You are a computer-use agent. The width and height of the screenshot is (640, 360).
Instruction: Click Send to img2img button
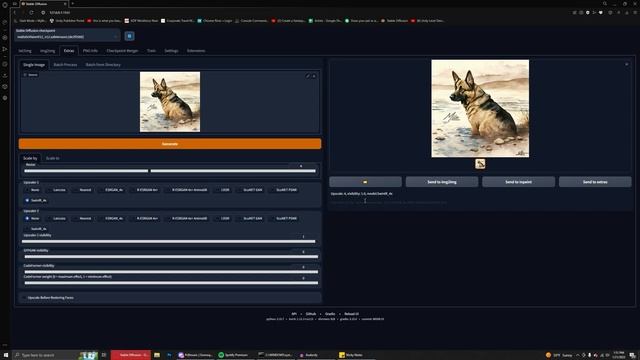coord(442,182)
